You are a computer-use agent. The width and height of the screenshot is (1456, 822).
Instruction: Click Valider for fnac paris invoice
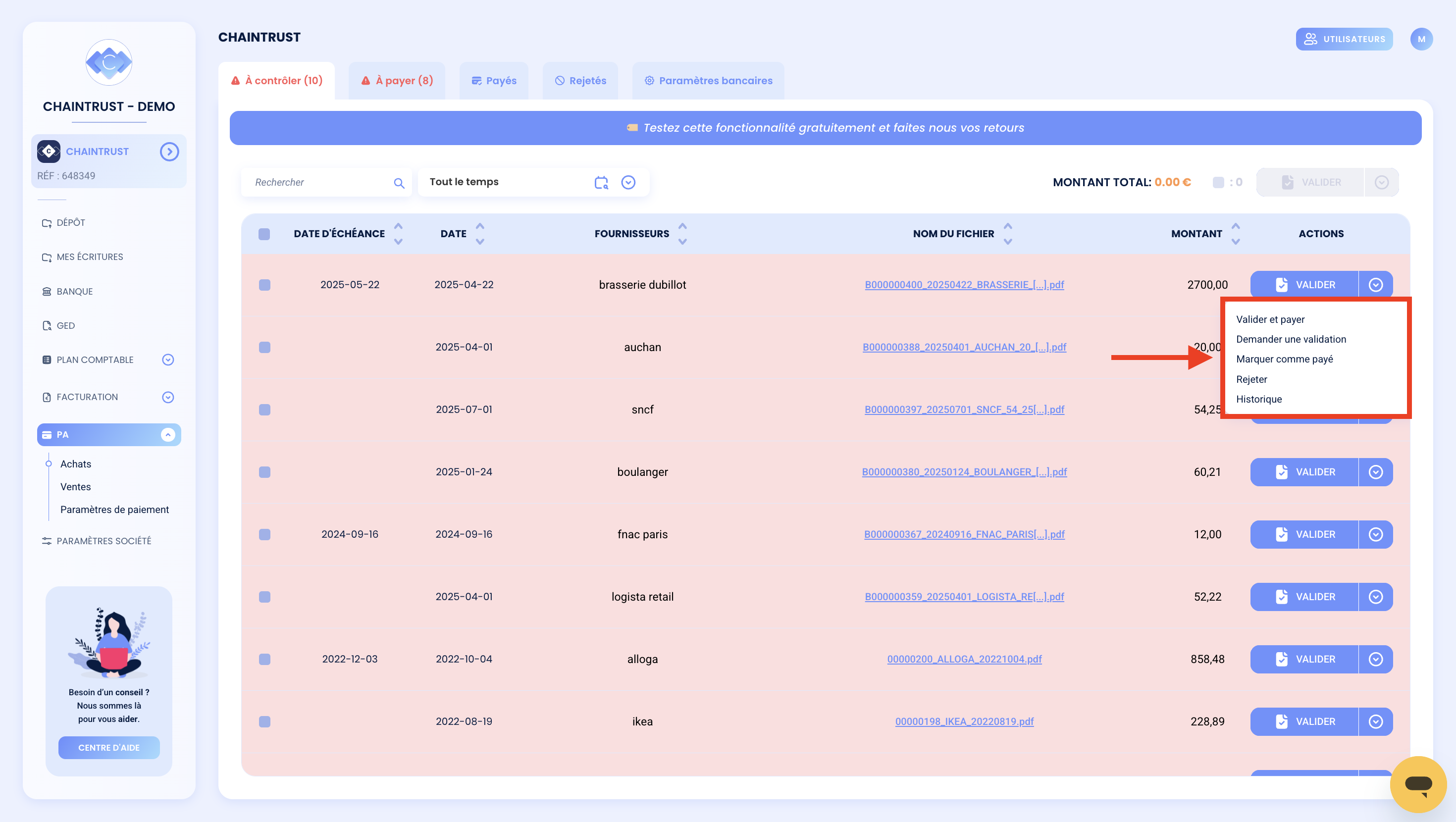coord(1304,534)
